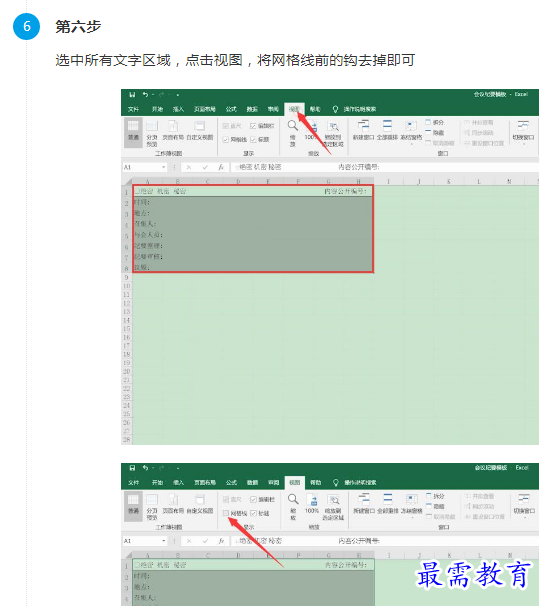Toggle Headings checkbox in second screenshot
The width and height of the screenshot is (539, 606).
click(253, 513)
